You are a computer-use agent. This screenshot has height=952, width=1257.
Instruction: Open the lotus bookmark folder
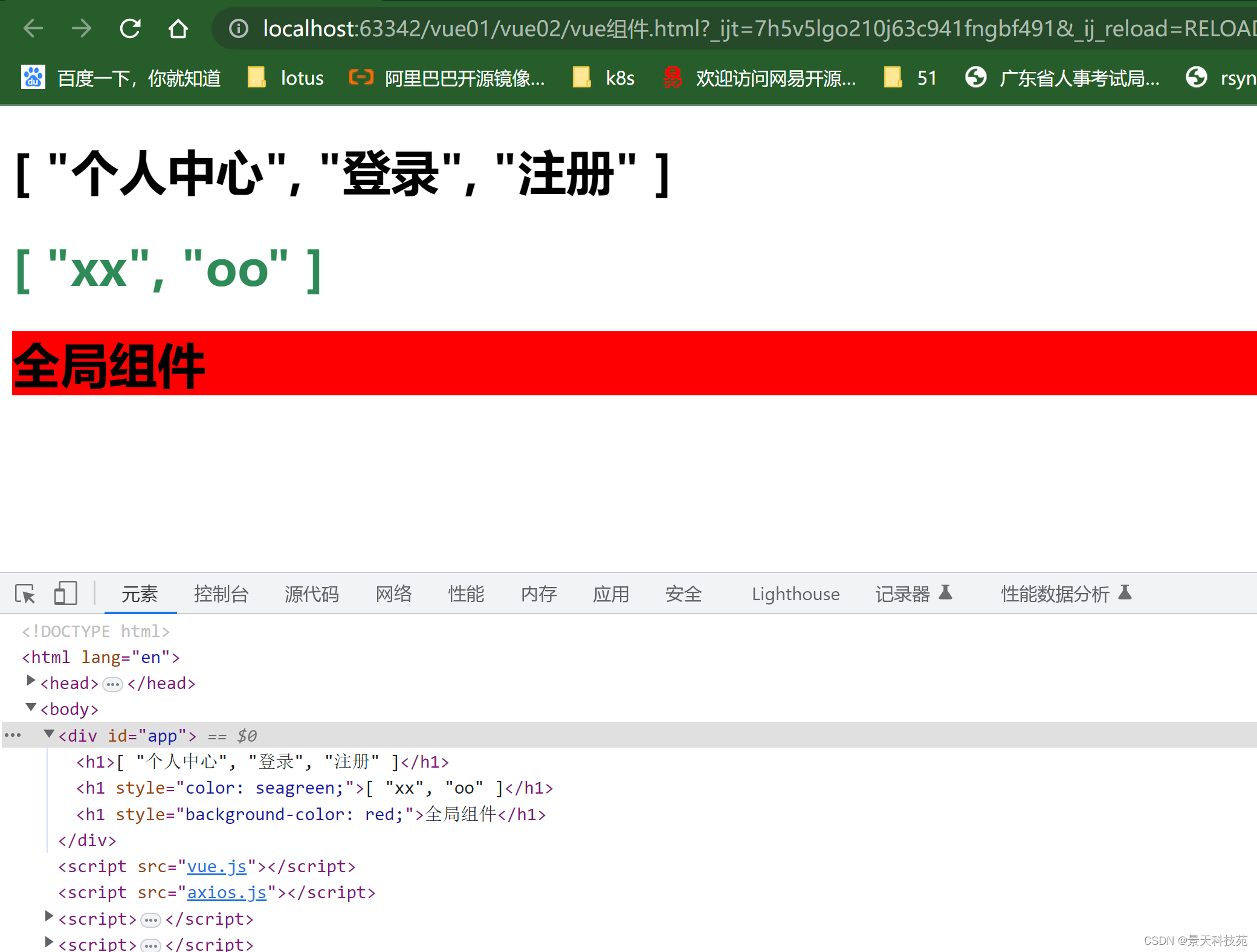point(286,78)
